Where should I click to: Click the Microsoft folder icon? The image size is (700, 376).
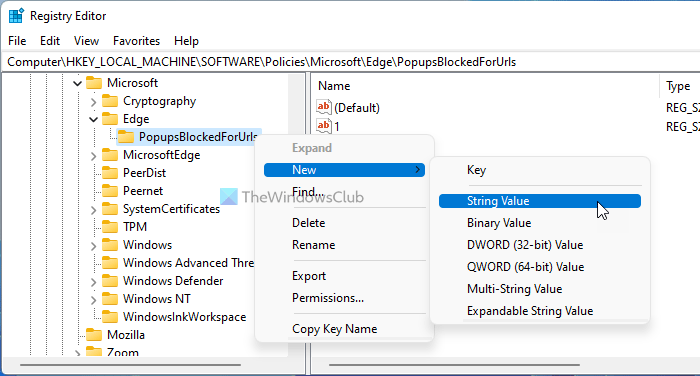tap(94, 83)
